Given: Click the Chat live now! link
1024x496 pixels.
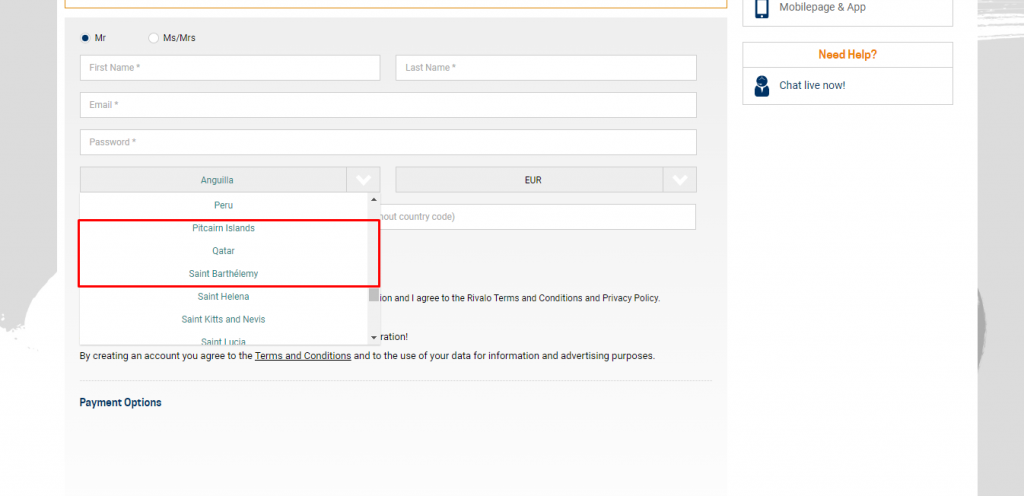Looking at the screenshot, I should [x=812, y=86].
